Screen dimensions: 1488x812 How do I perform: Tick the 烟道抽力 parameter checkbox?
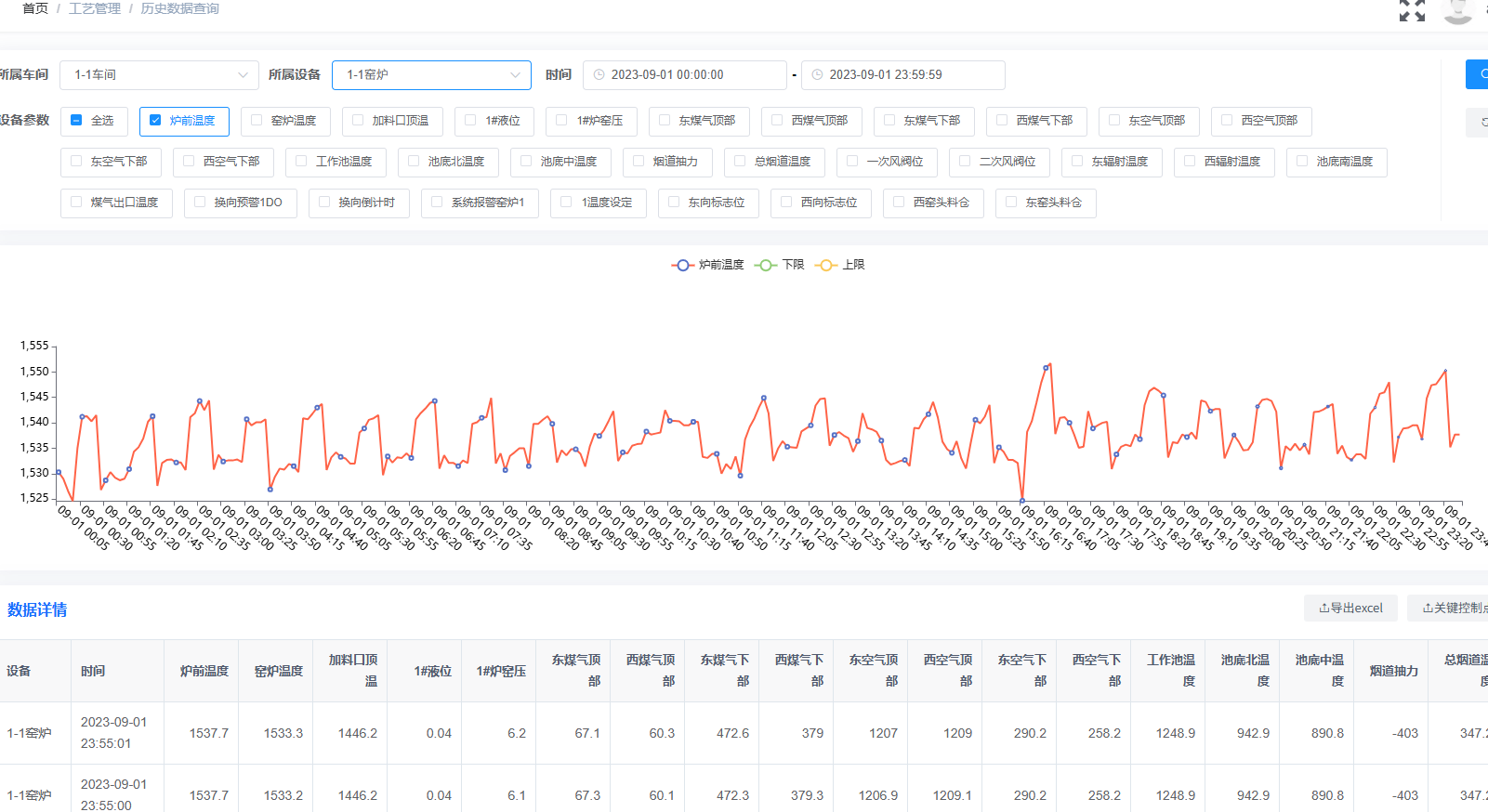[x=639, y=162]
